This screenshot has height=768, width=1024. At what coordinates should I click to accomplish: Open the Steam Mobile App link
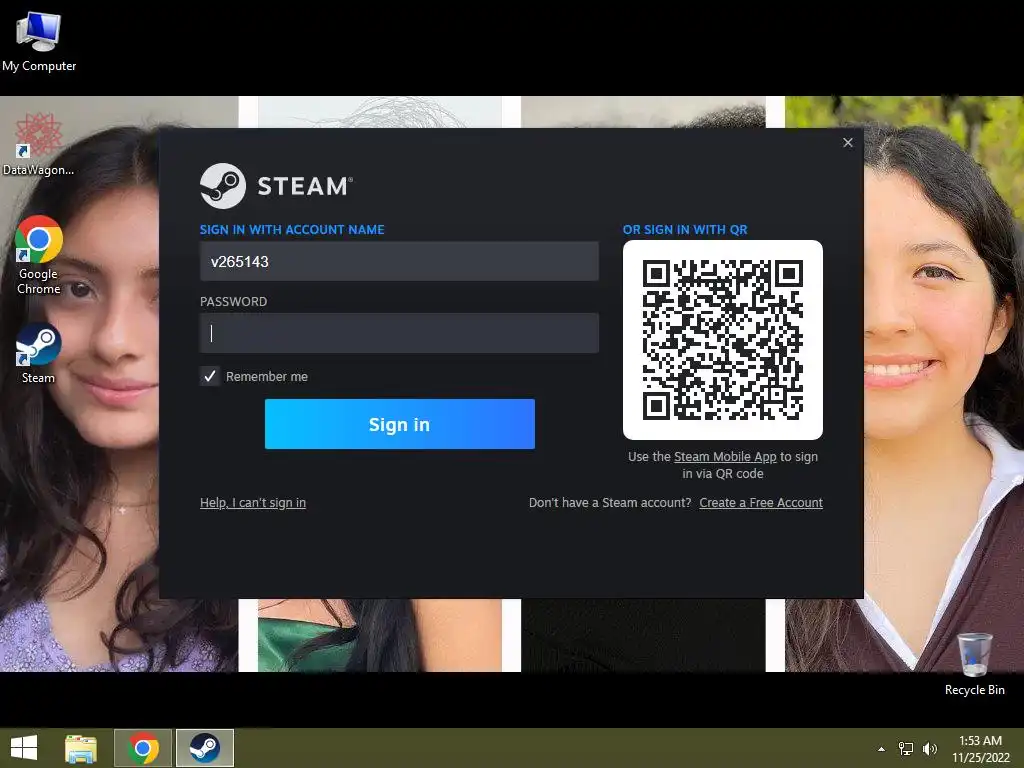coord(725,456)
